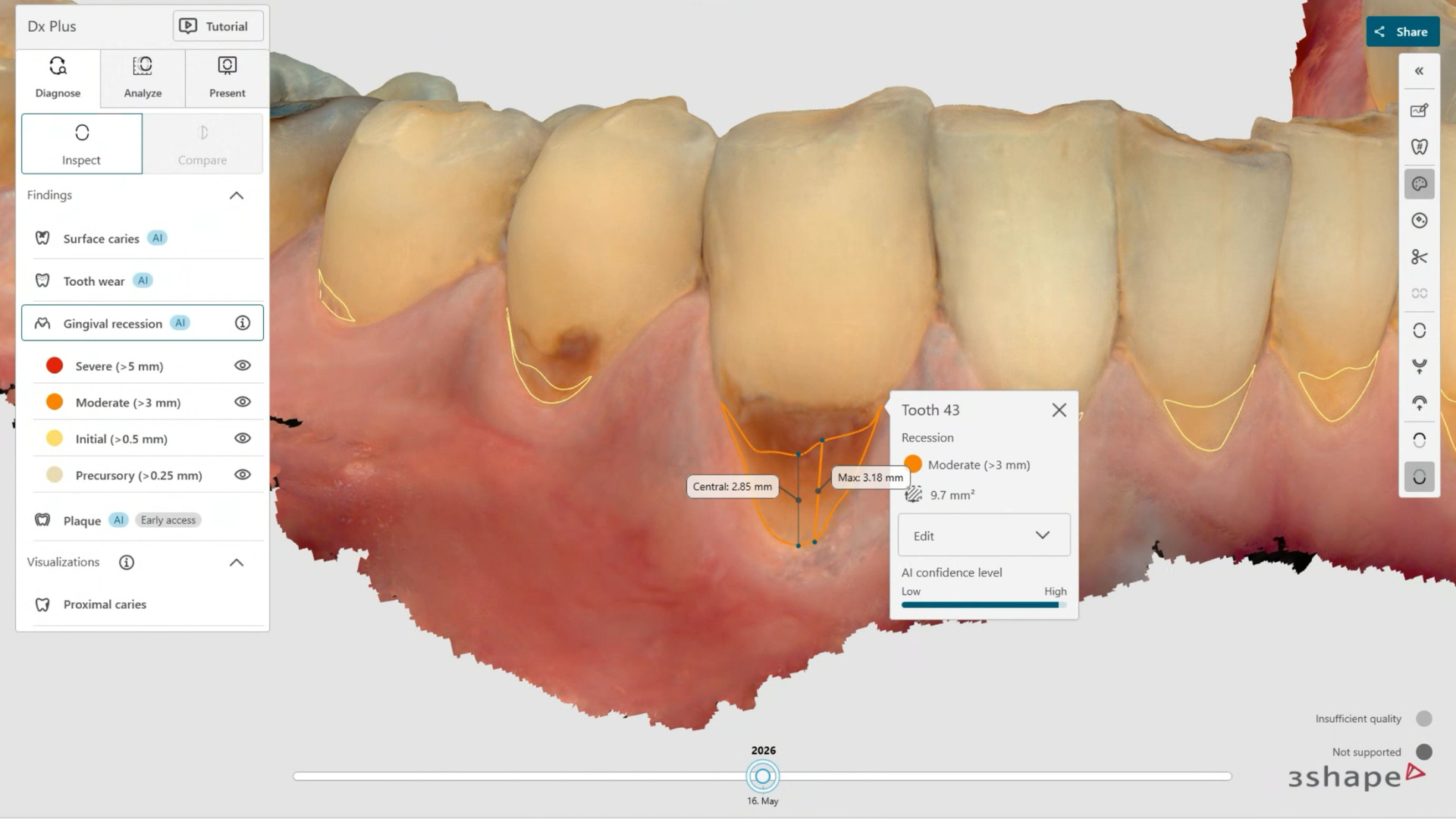This screenshot has width=1456, height=819.
Task: Click the beige Precursory color swatch
Action: click(55, 475)
